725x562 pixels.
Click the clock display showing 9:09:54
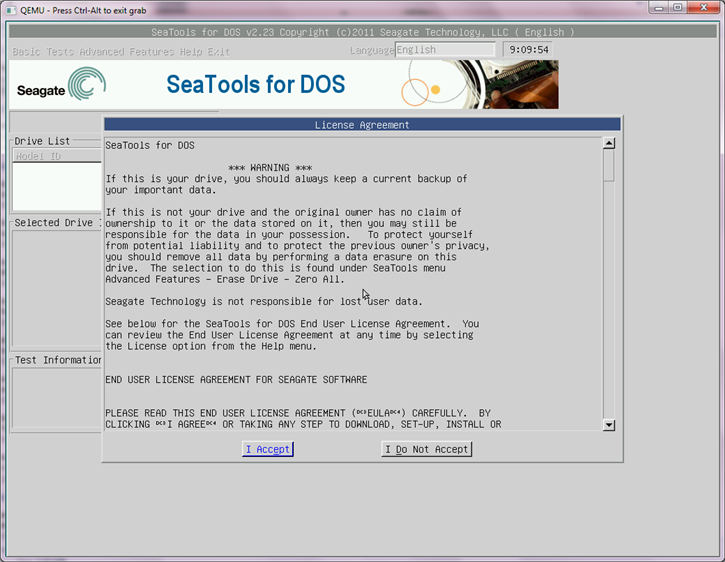528,49
